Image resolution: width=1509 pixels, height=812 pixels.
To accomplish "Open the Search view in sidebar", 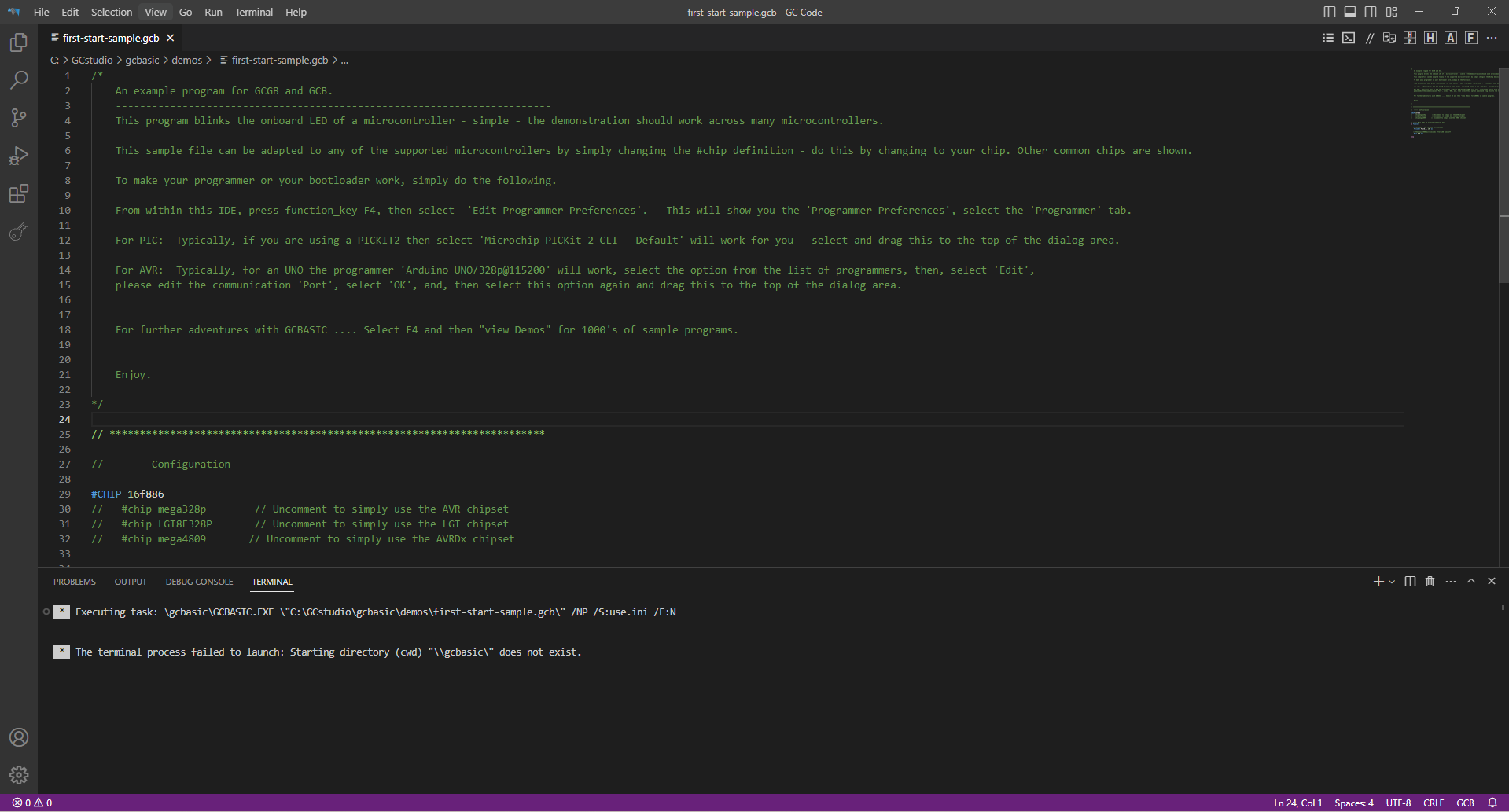I will [x=19, y=80].
